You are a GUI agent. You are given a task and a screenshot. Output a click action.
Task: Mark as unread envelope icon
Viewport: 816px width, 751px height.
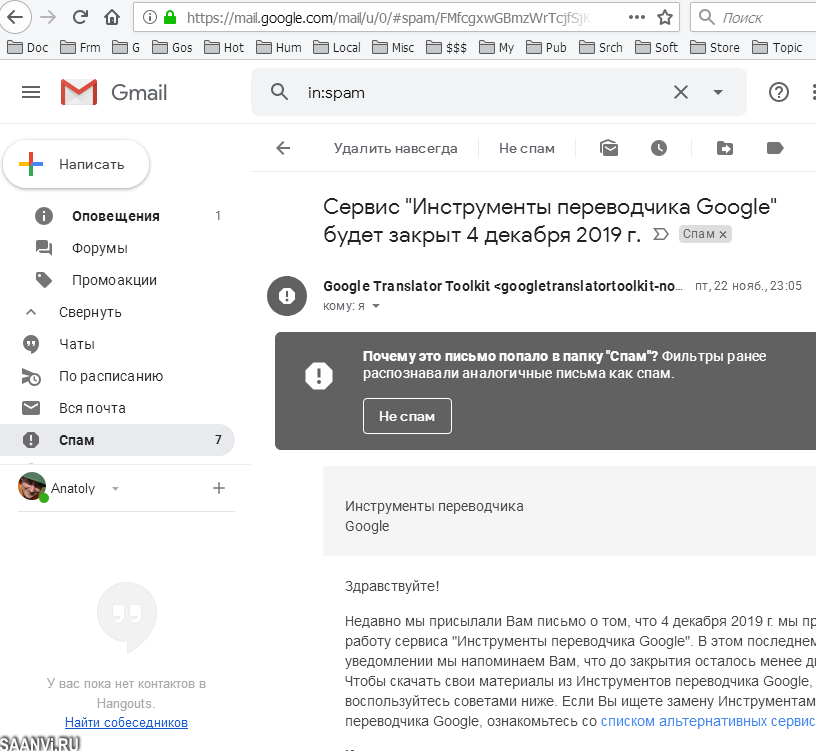click(x=609, y=148)
